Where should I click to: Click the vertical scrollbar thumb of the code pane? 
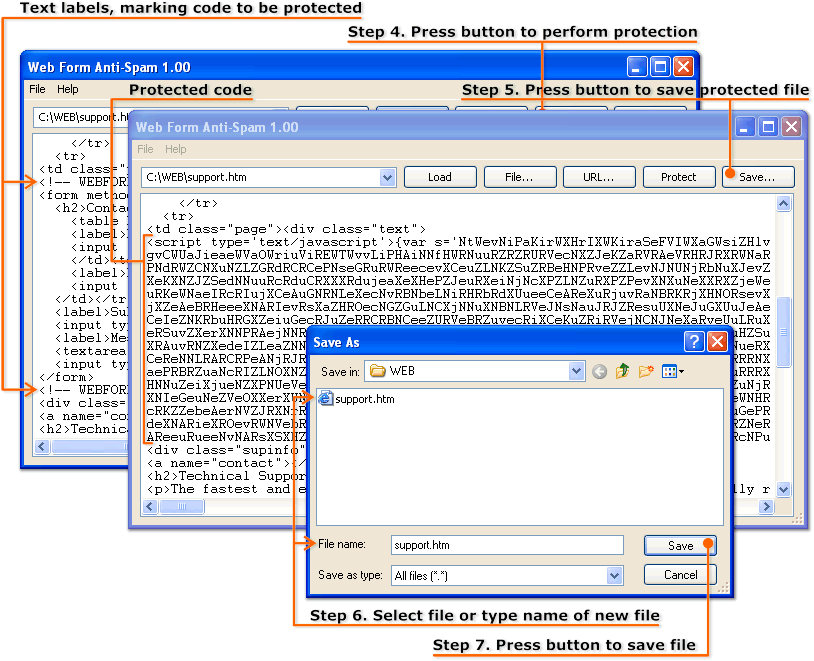point(783,332)
